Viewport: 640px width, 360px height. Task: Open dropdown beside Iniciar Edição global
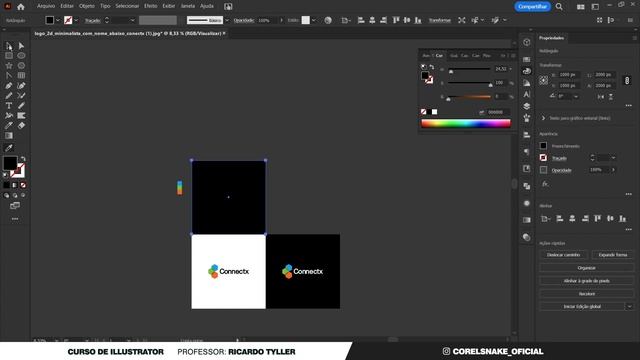point(629,306)
